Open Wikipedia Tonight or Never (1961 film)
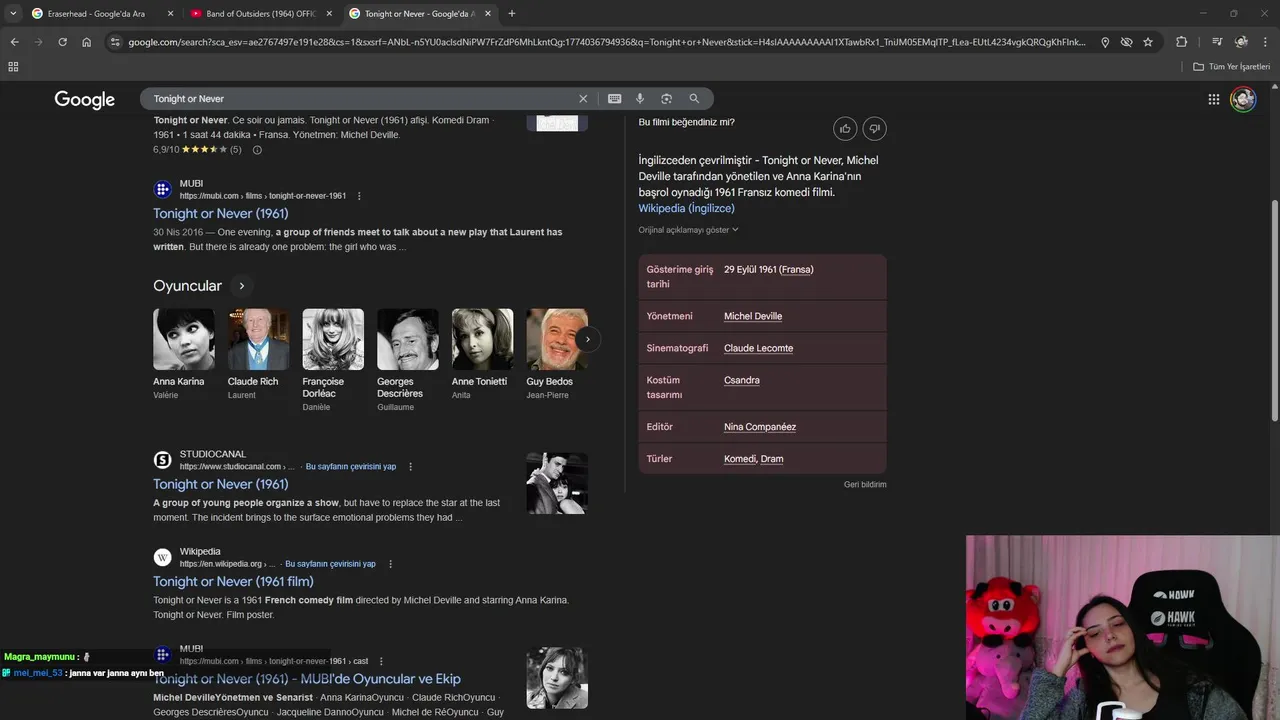Image resolution: width=1280 pixels, height=720 pixels. [x=233, y=581]
